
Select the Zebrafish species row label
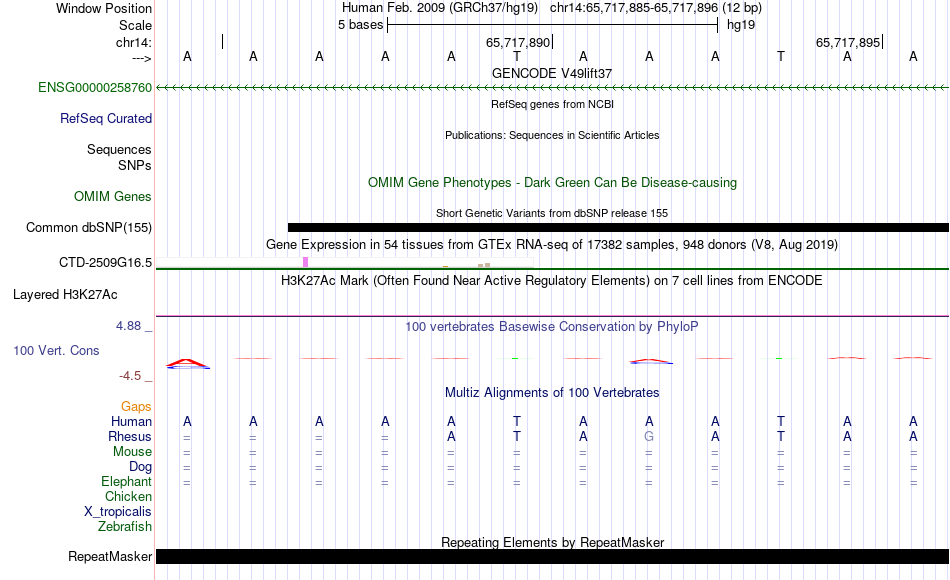[x=125, y=527]
